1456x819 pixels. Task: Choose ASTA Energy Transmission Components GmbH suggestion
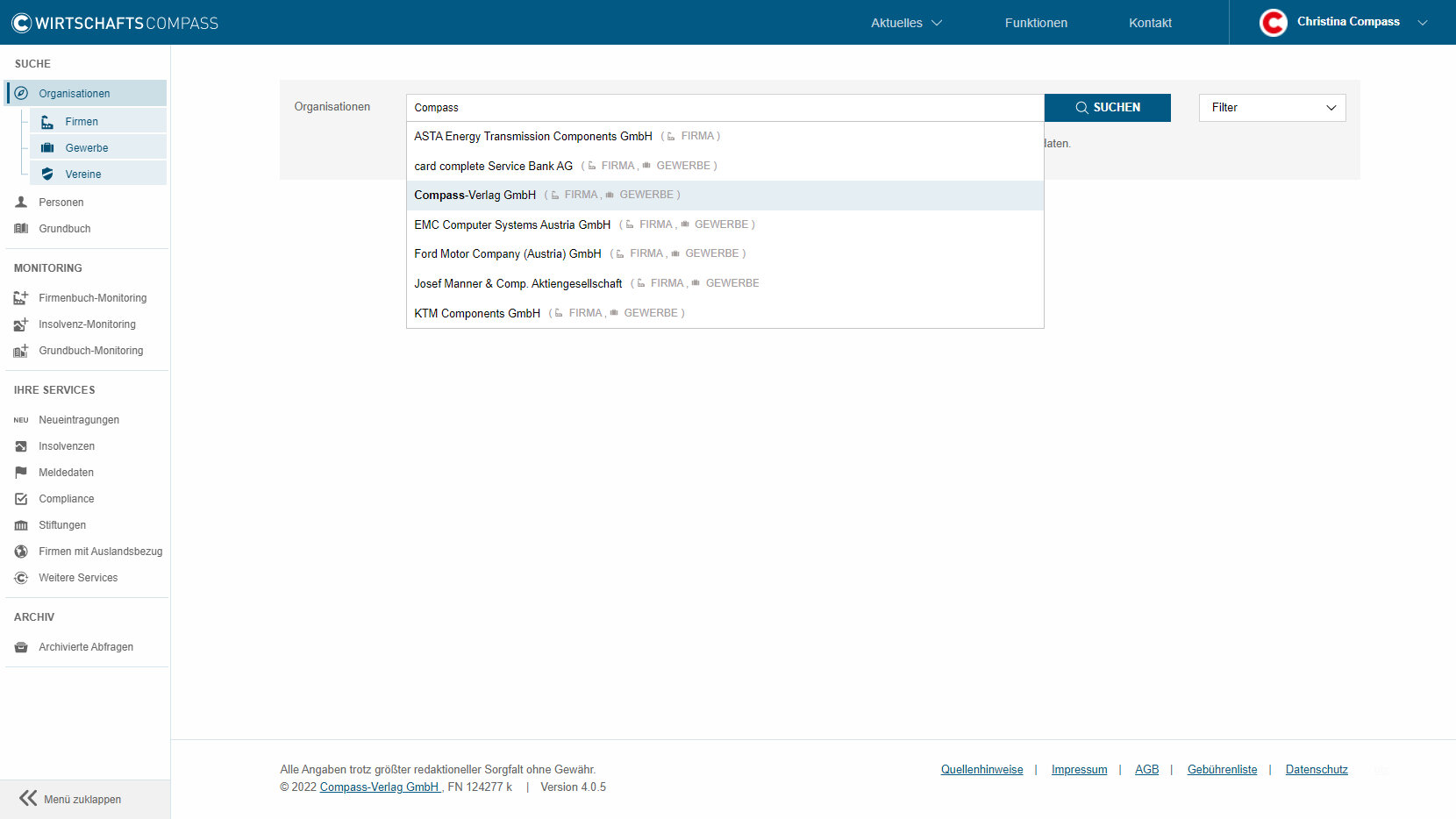pos(725,136)
